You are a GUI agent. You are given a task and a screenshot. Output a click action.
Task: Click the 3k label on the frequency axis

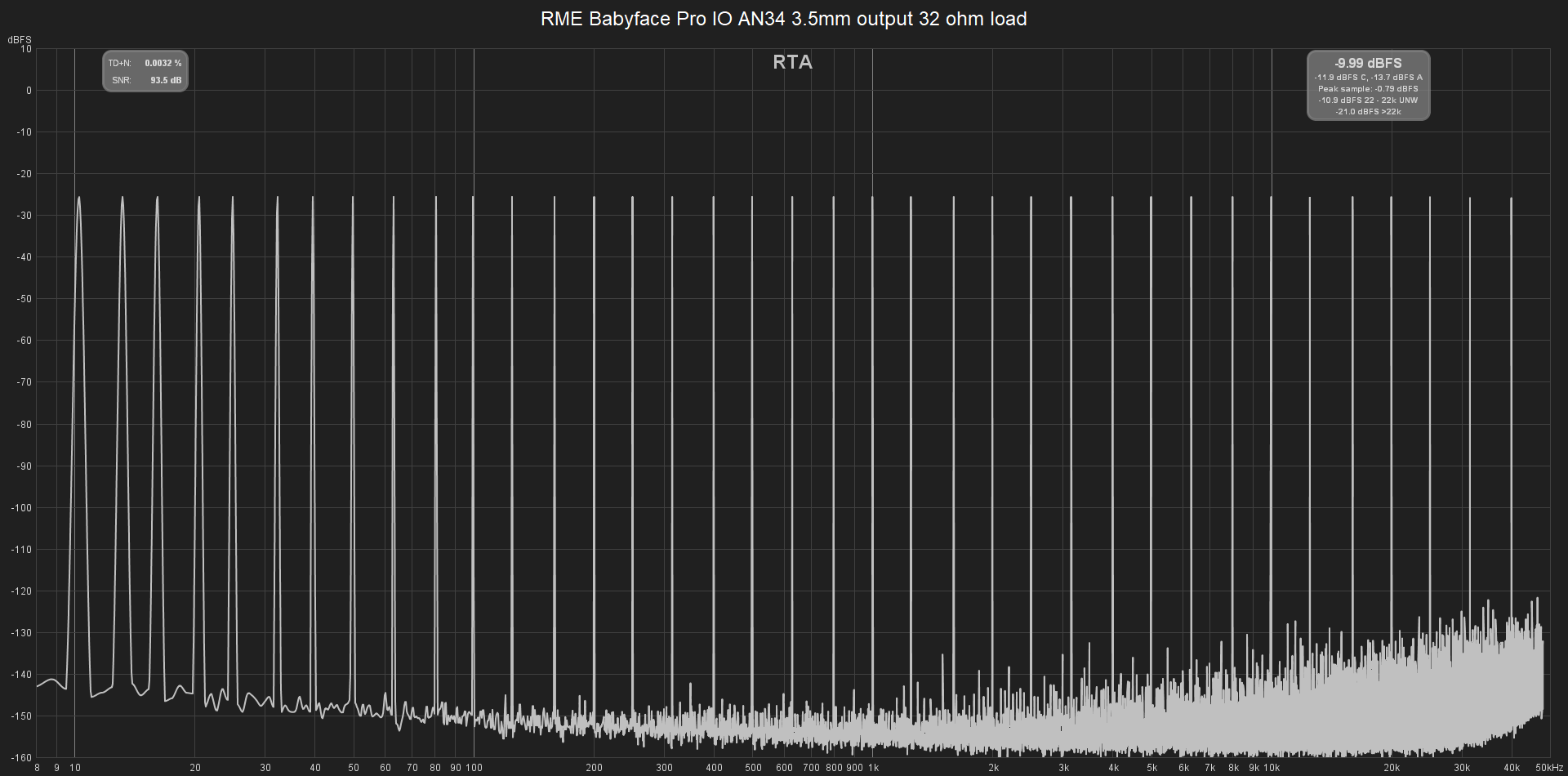point(1063,768)
